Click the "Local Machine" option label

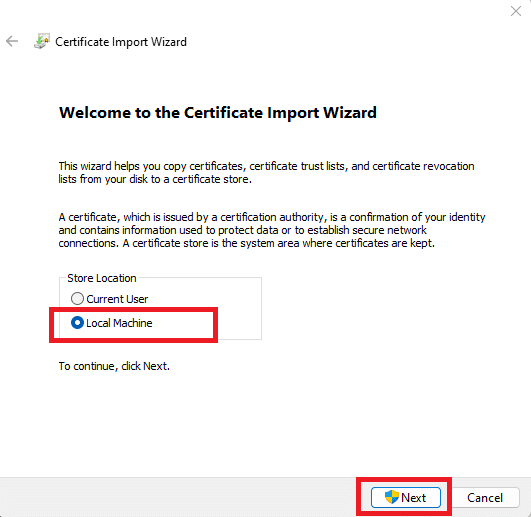point(119,323)
